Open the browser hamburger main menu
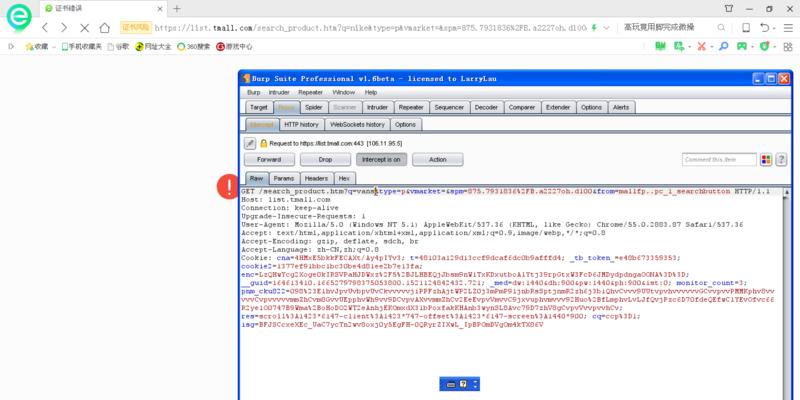 tap(788, 28)
